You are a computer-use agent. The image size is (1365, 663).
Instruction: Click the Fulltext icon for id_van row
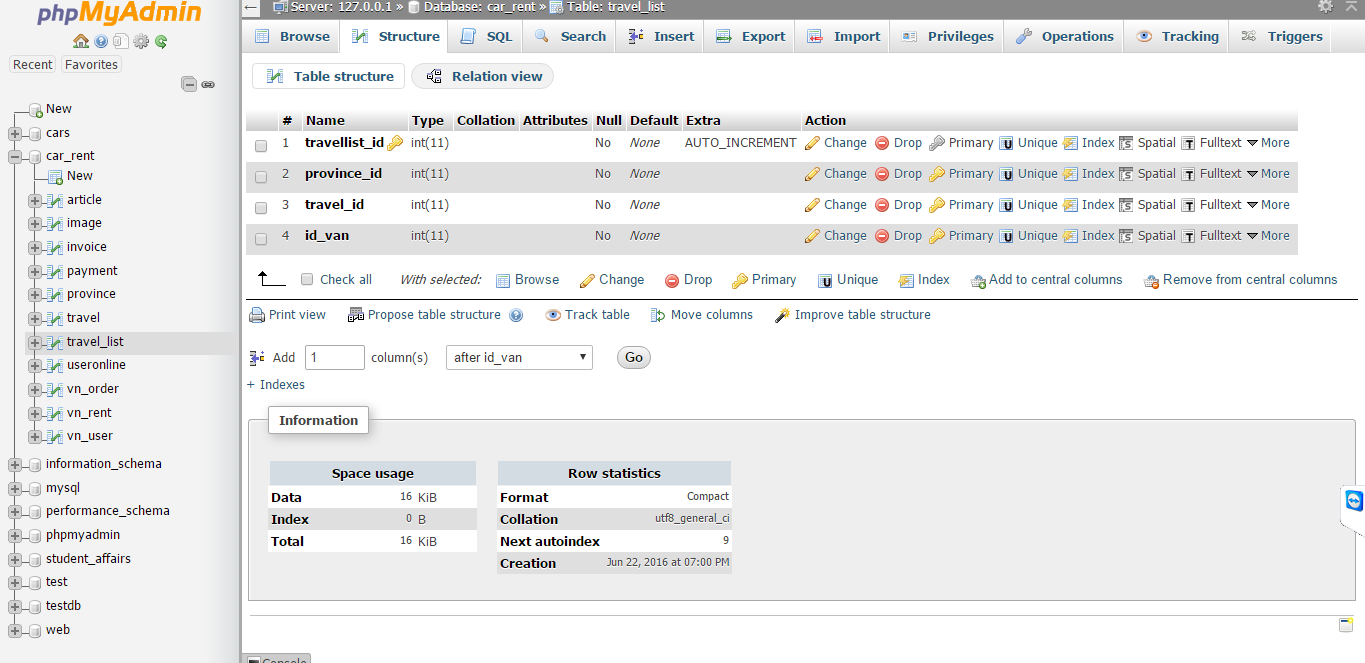1188,236
